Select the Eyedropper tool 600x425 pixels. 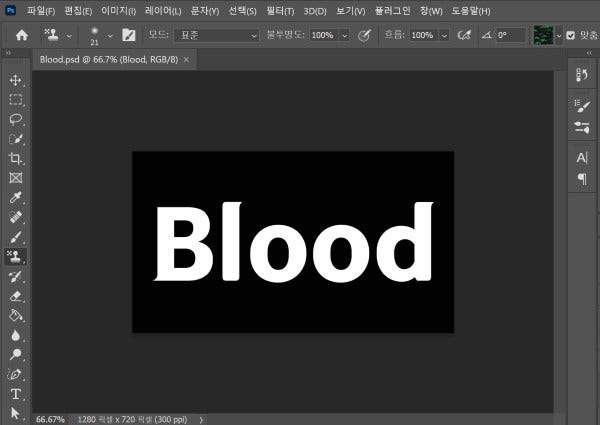[15, 197]
